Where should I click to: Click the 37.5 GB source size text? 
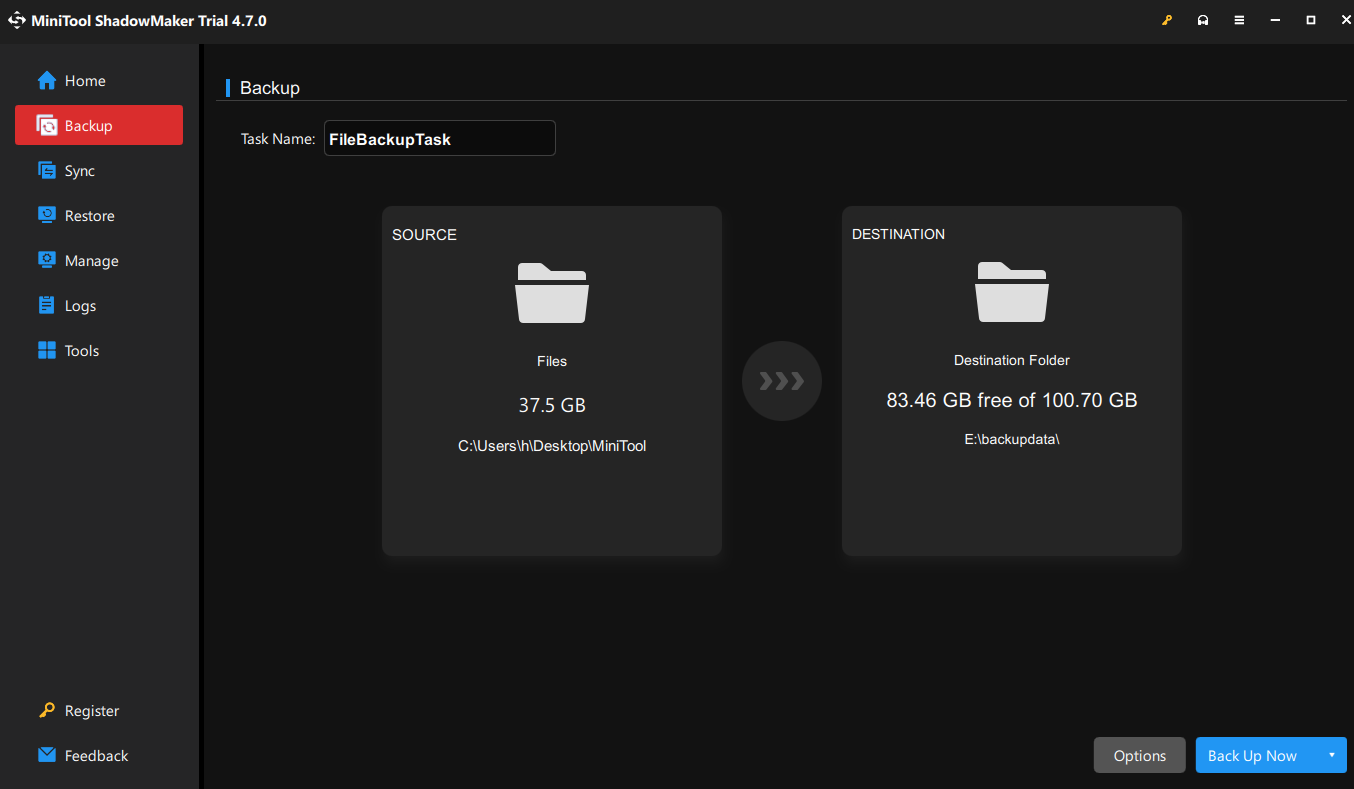point(552,406)
